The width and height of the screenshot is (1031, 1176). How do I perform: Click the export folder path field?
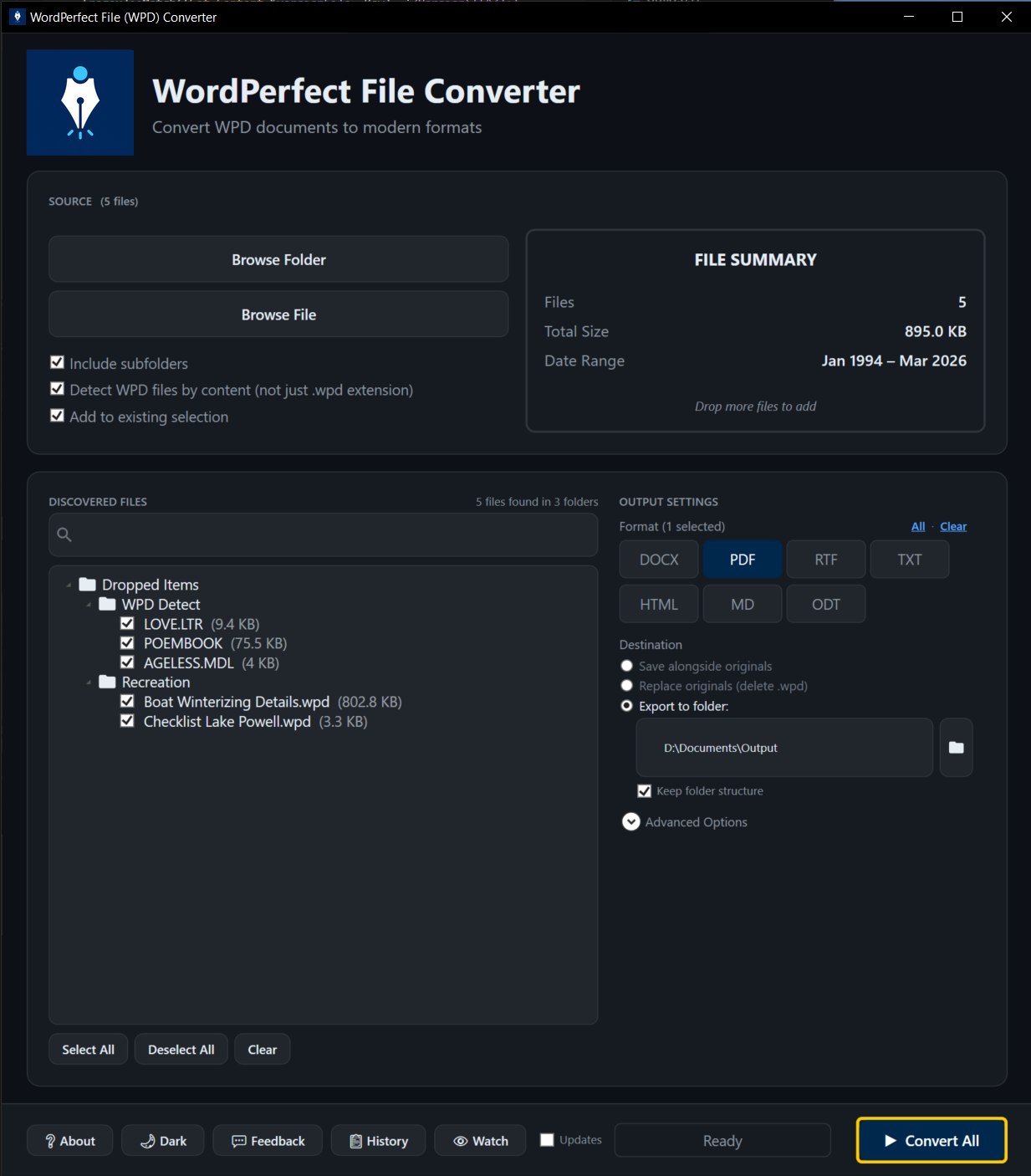(784, 748)
